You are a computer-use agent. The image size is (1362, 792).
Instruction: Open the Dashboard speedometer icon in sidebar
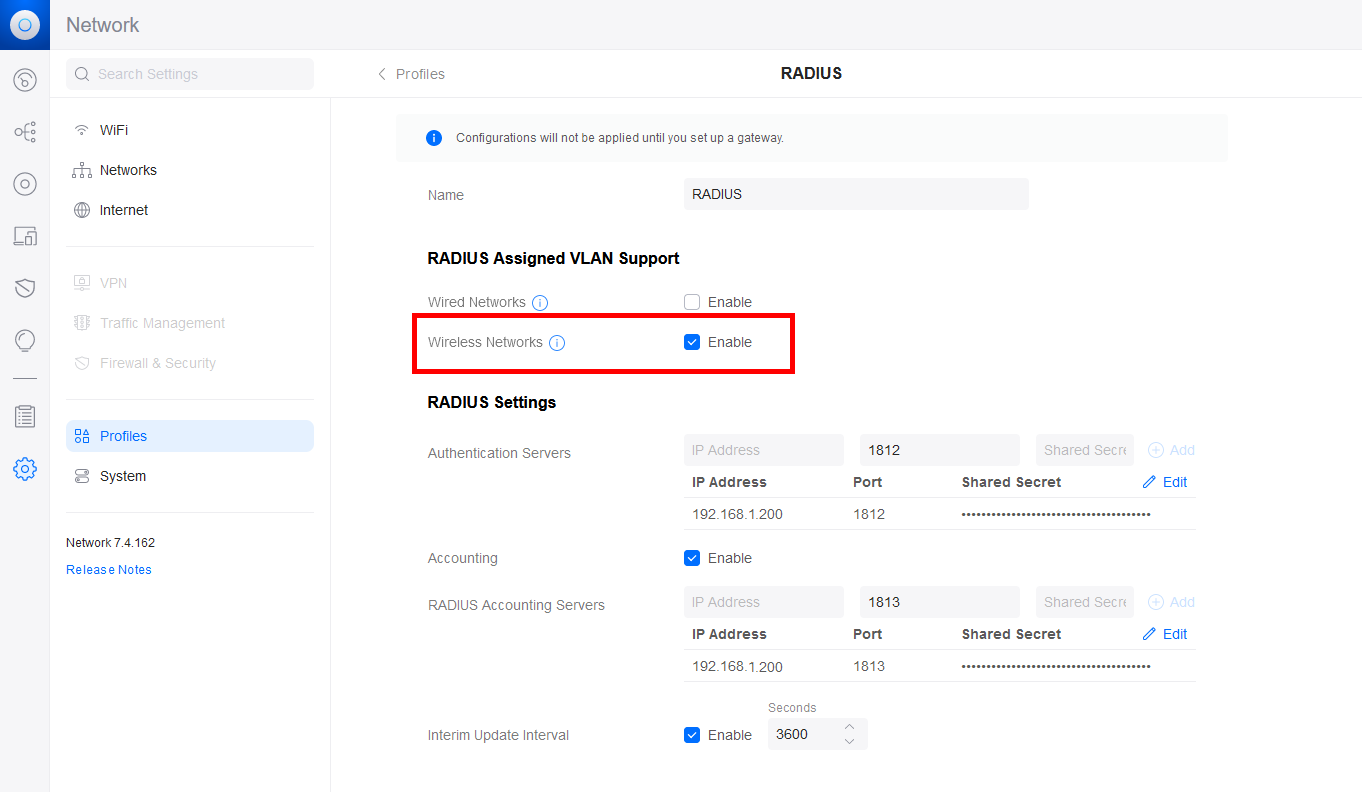(24, 80)
